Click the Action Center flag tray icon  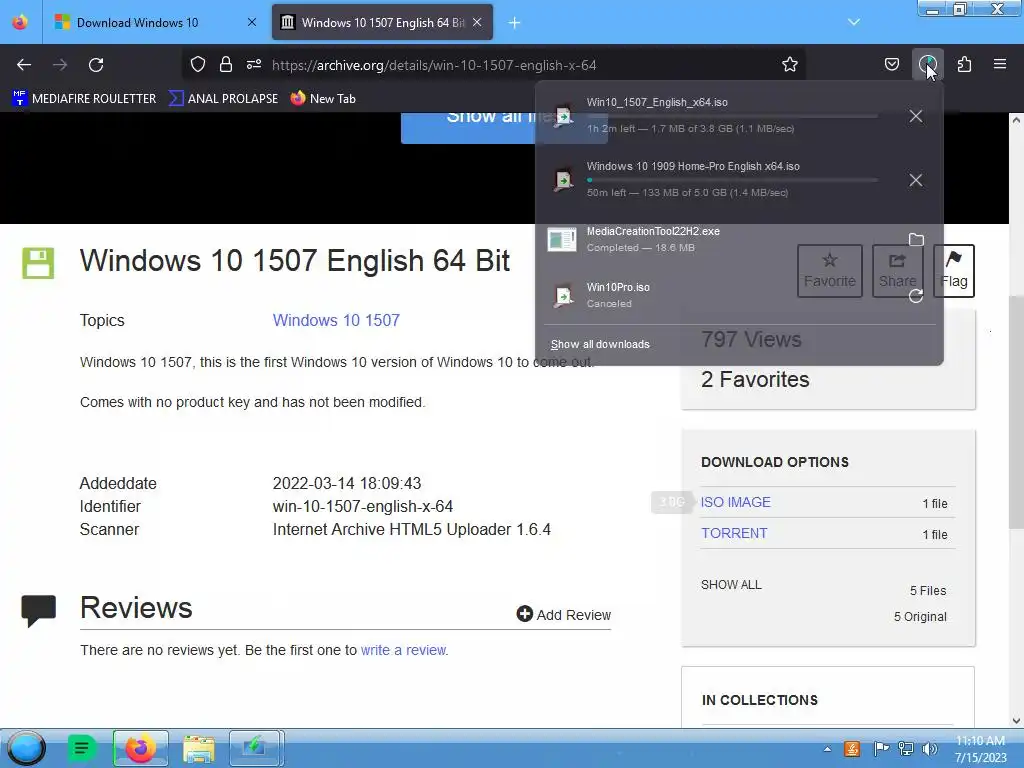[881, 749]
